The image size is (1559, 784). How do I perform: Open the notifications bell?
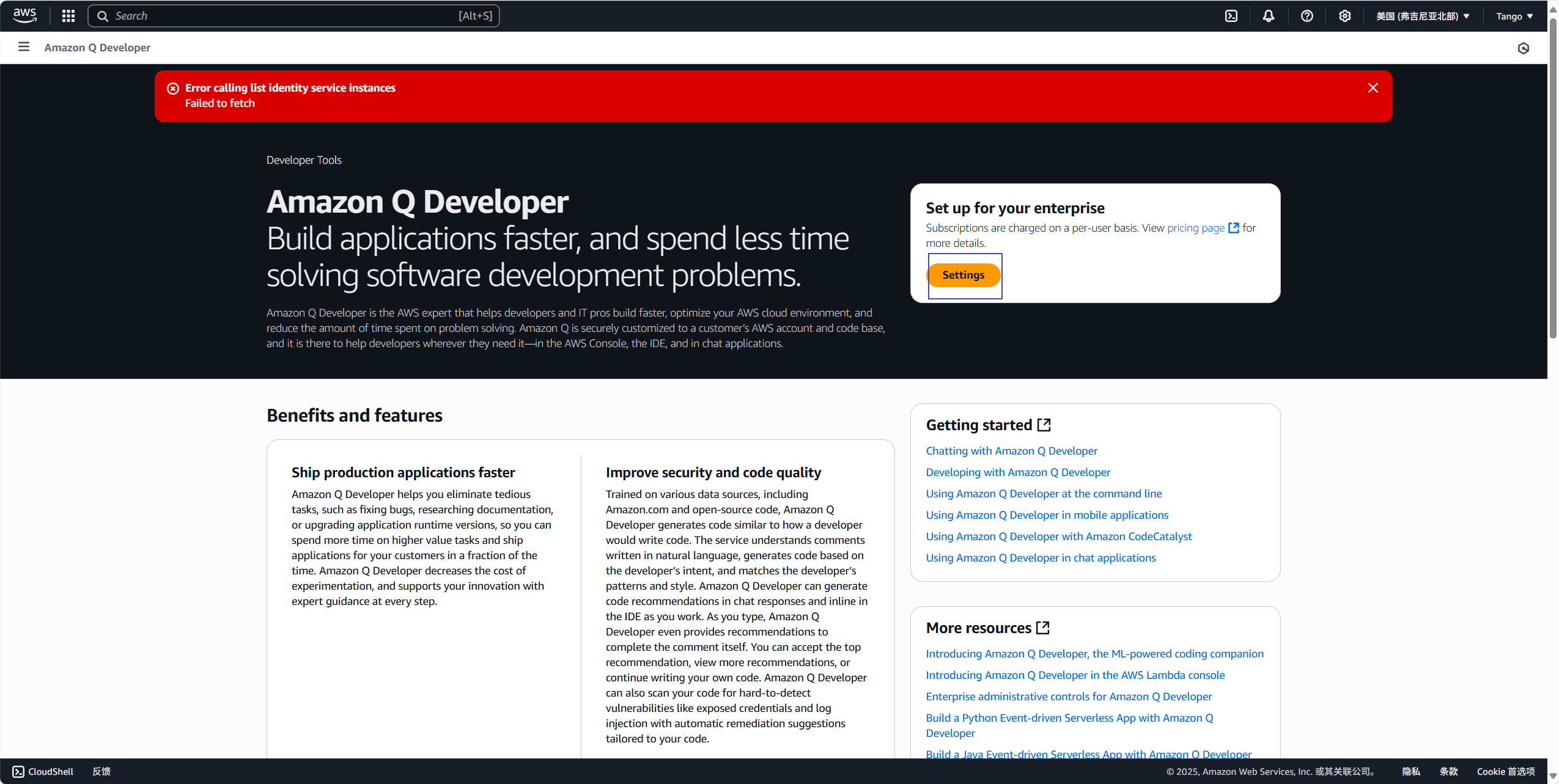coord(1269,16)
